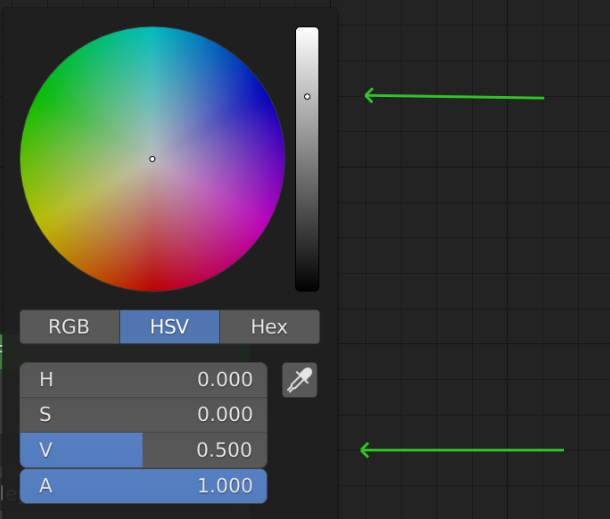Pick pure red at the wheel bottom
Image resolution: width=610 pixels, height=519 pixels.
(x=152, y=287)
